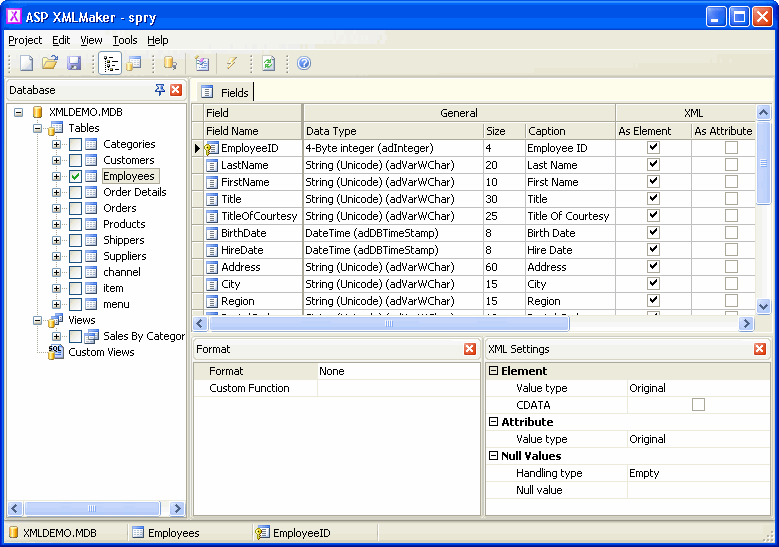Collapse the Tables tree node
Screen dimensions: 779x547
(38, 128)
